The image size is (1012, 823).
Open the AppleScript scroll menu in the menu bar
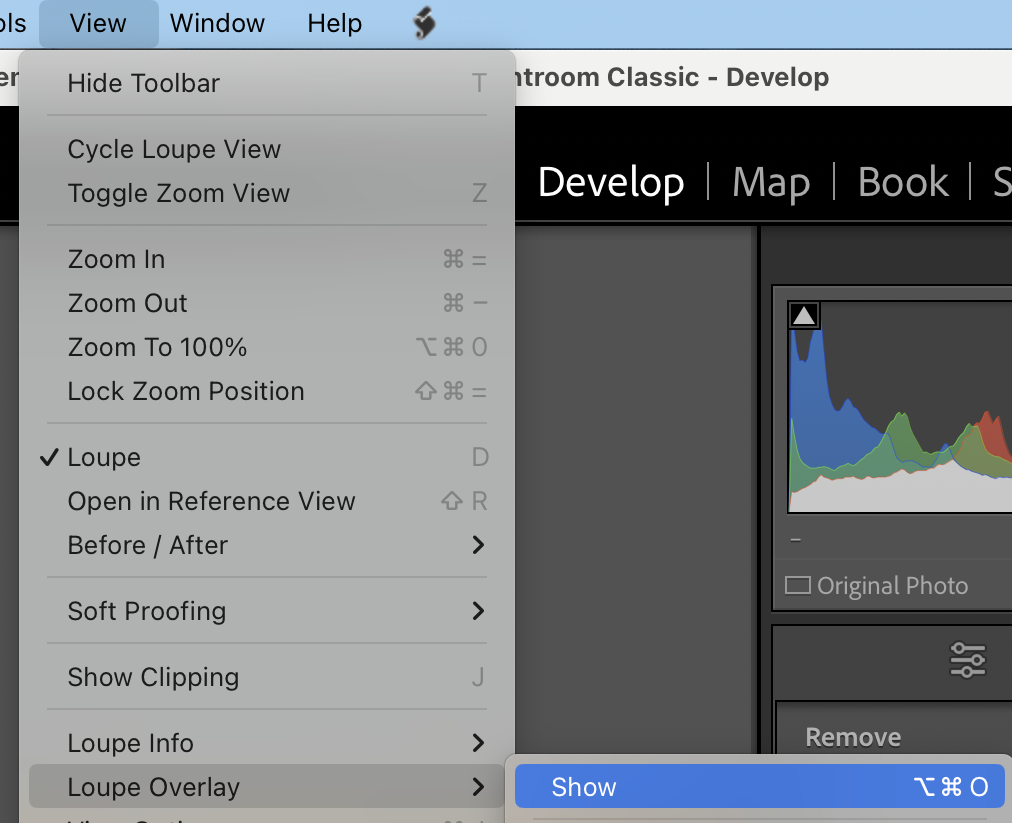tap(422, 22)
